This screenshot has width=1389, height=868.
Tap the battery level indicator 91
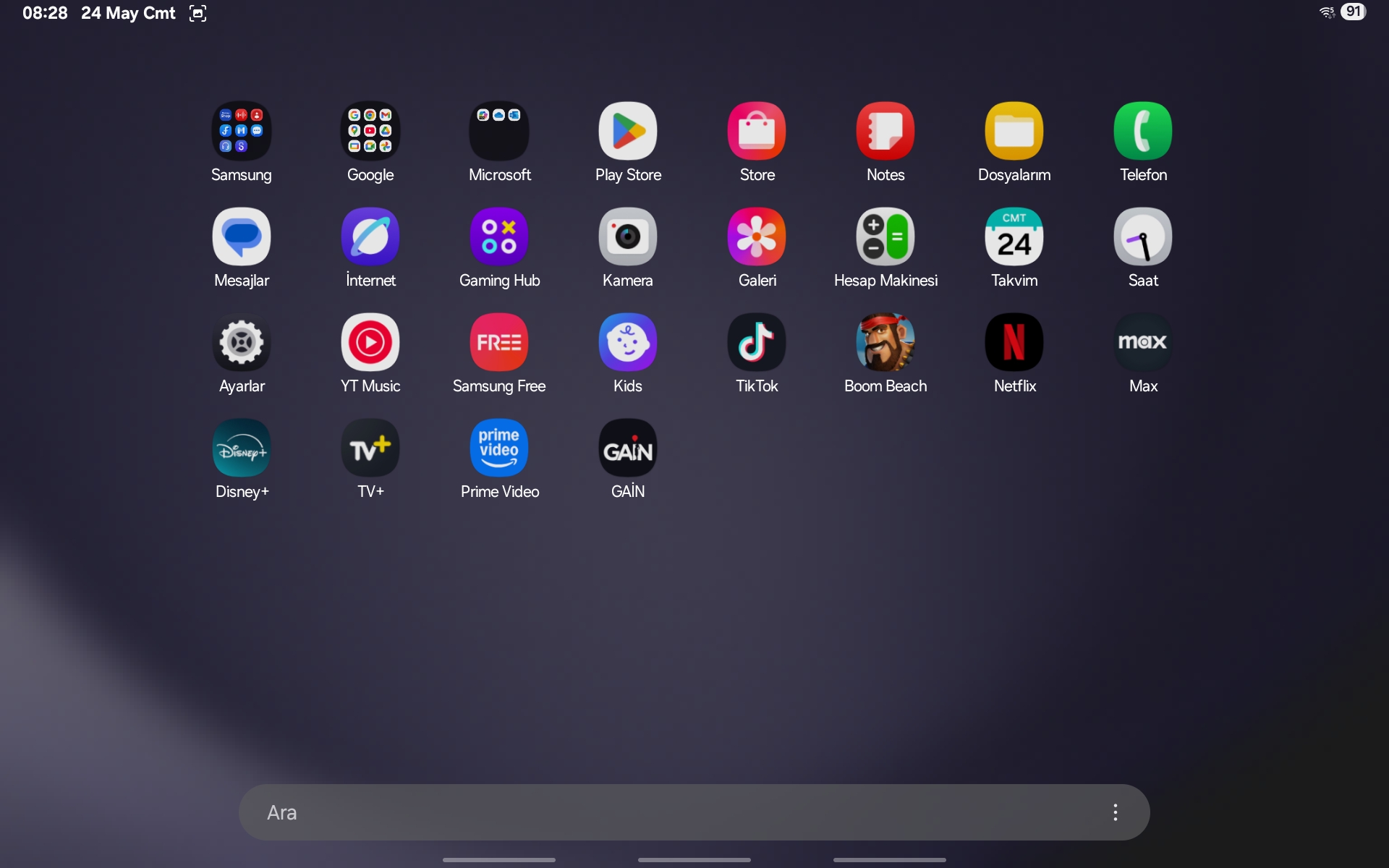[x=1353, y=12]
